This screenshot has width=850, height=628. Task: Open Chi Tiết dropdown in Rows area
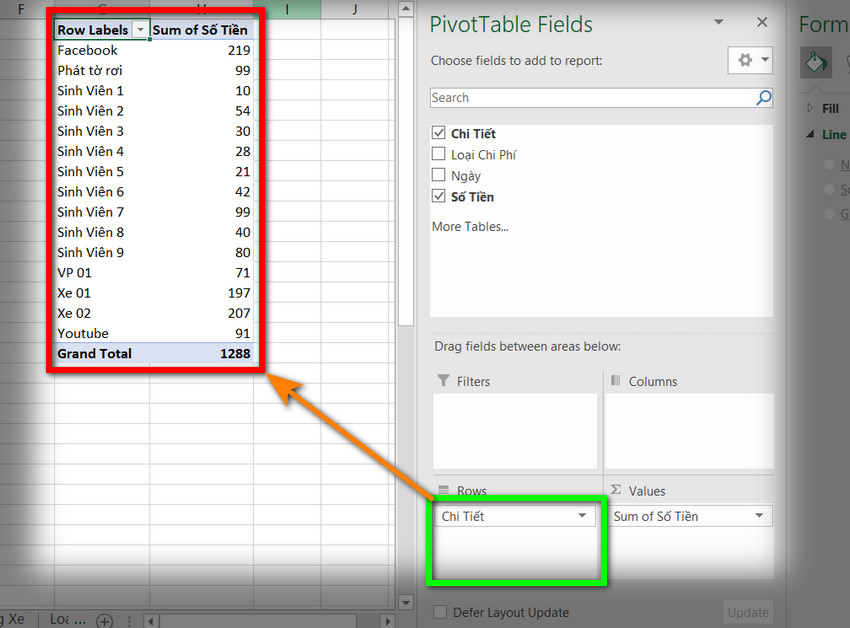pos(582,516)
